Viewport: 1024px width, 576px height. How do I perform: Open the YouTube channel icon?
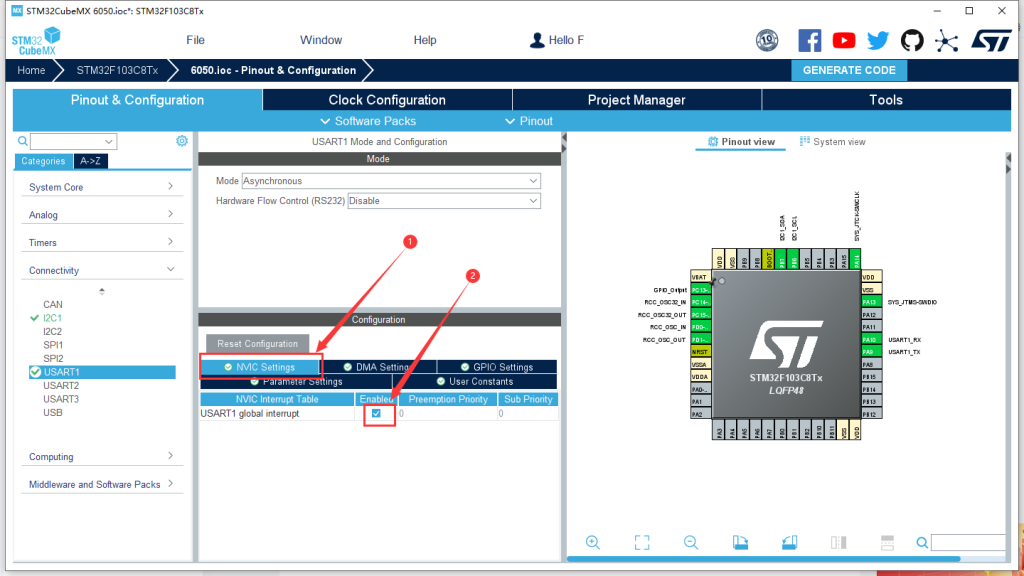pos(843,40)
